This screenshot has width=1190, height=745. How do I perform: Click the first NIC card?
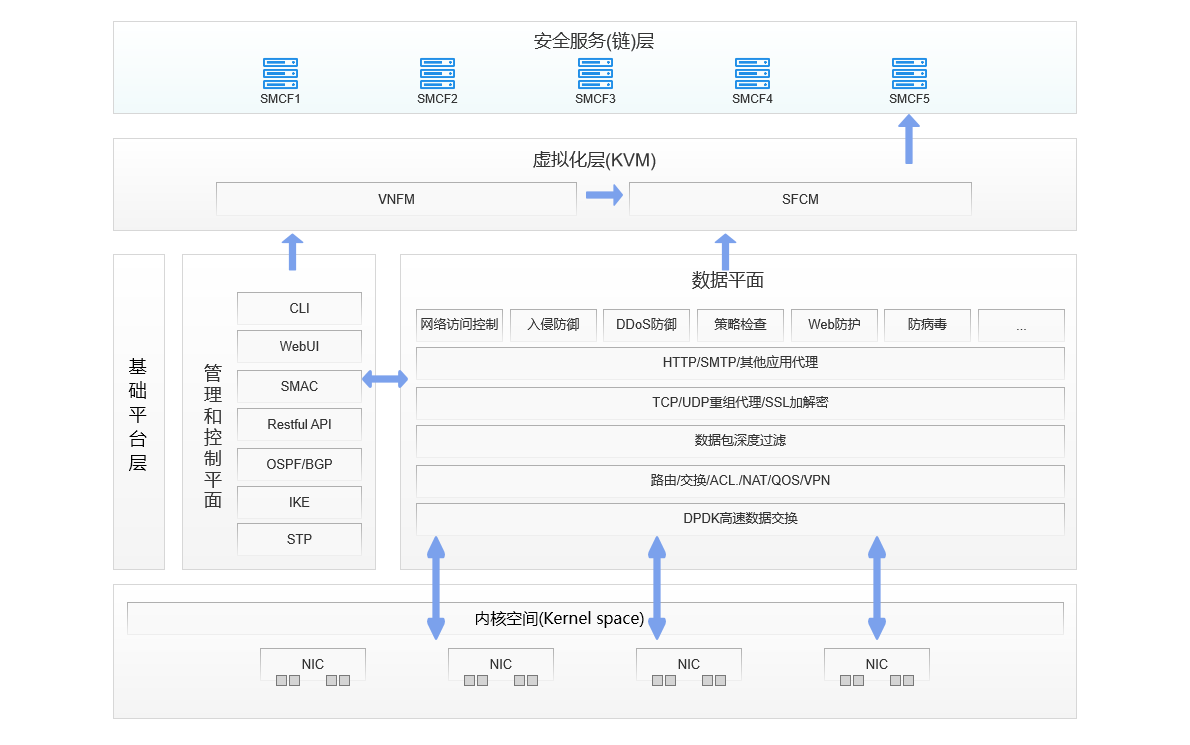pyautogui.click(x=313, y=666)
